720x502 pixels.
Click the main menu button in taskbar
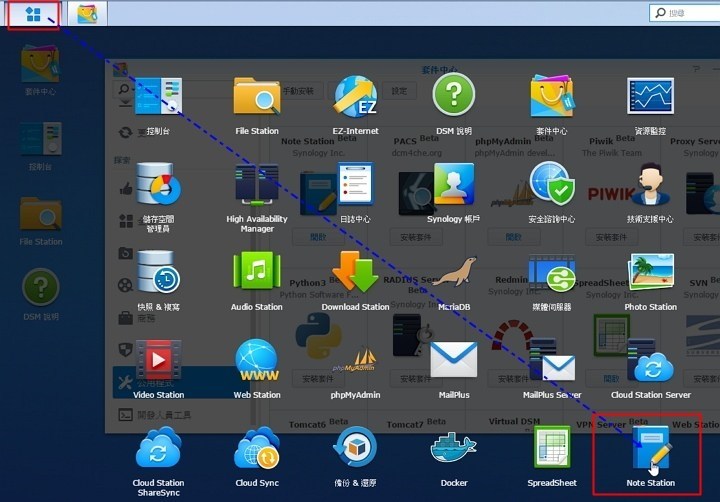(x=33, y=14)
